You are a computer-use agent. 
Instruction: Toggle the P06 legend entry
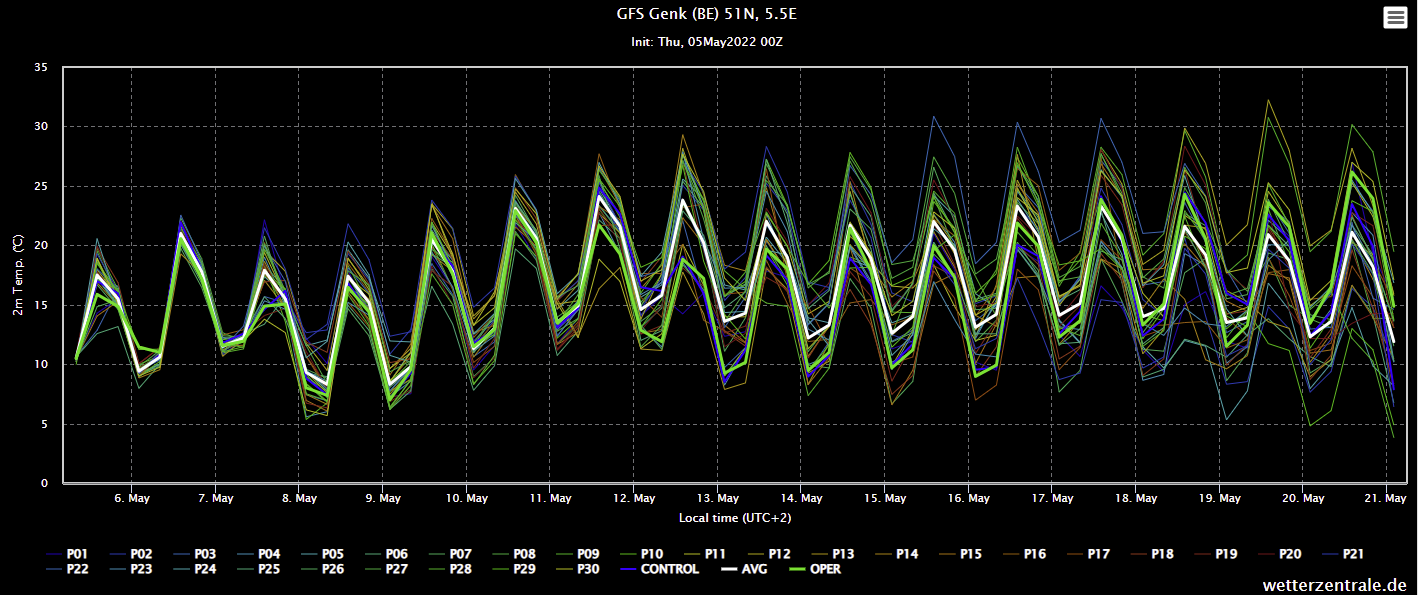386,553
